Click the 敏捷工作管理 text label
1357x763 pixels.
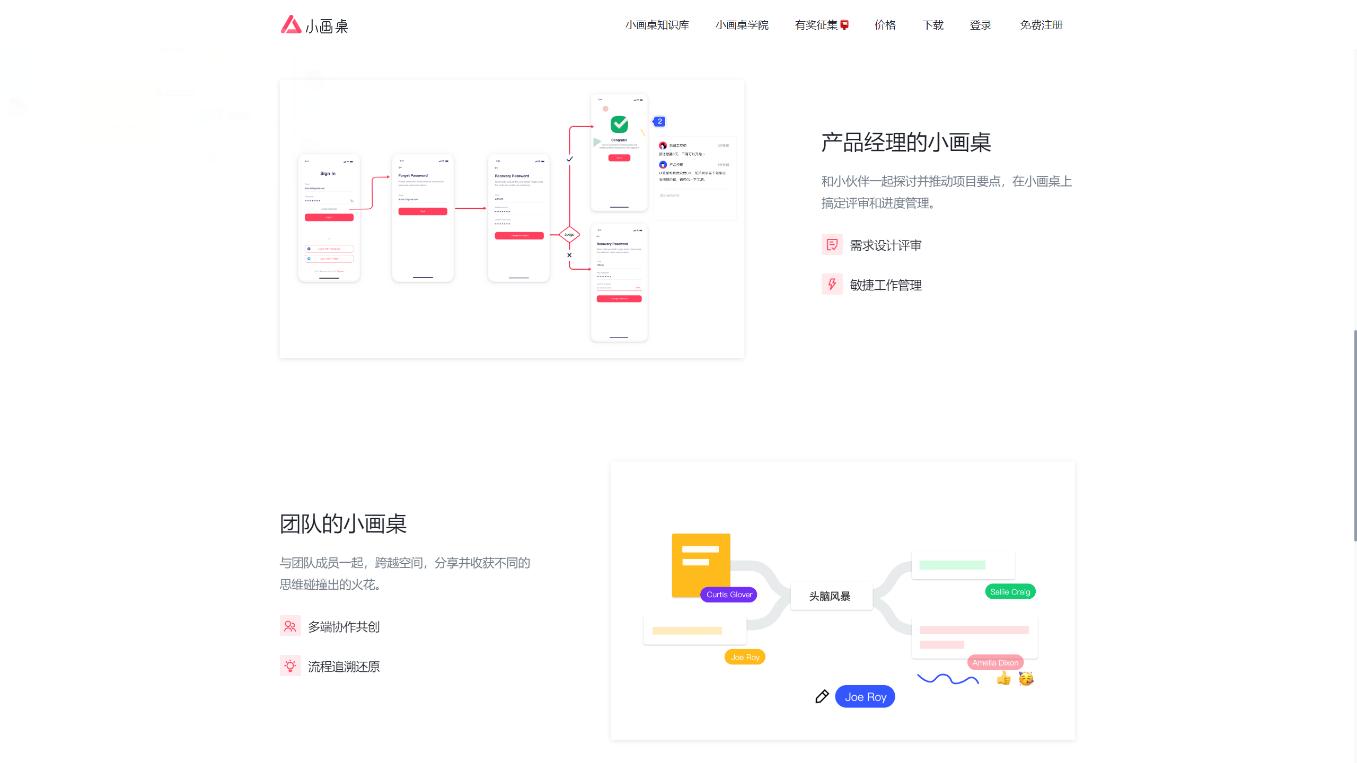coord(886,285)
